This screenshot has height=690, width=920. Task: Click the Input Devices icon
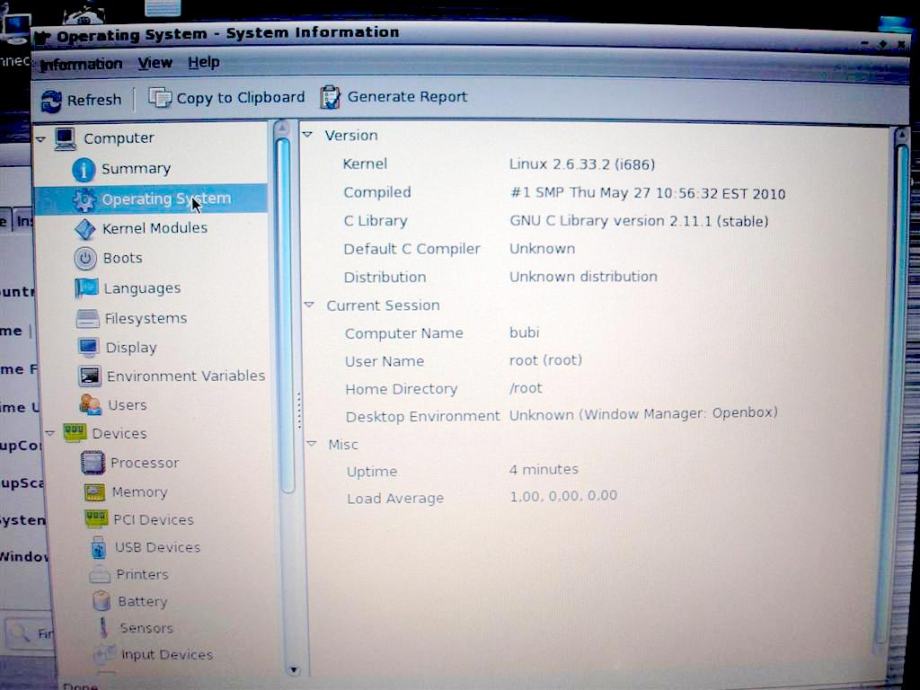click(104, 653)
